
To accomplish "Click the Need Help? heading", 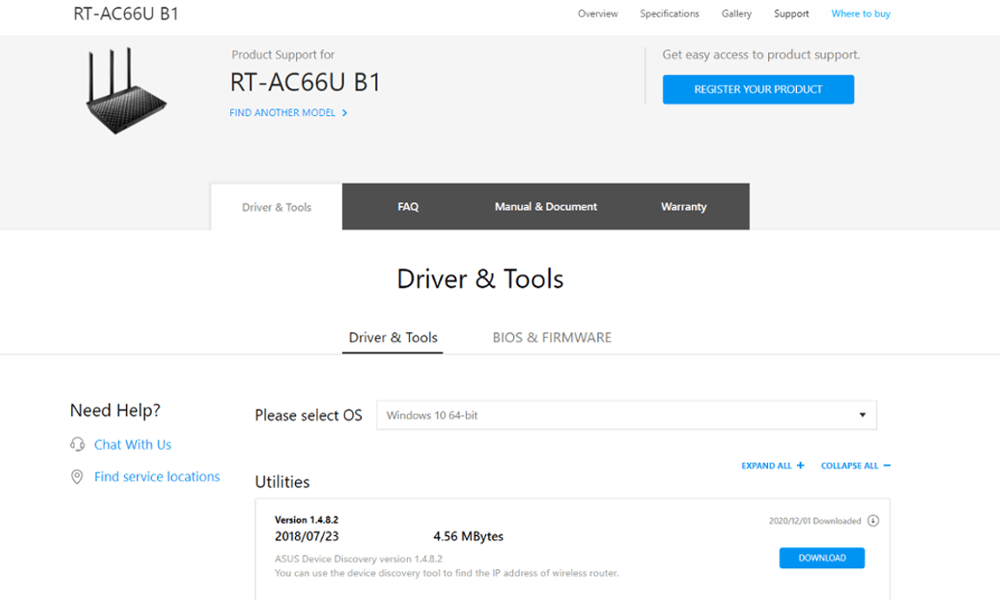I will (115, 410).
